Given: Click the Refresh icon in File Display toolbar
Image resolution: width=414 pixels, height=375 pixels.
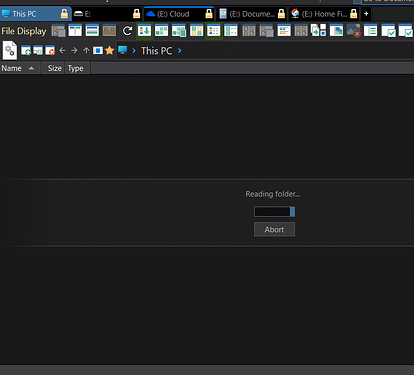Looking at the screenshot, I should point(127,31).
